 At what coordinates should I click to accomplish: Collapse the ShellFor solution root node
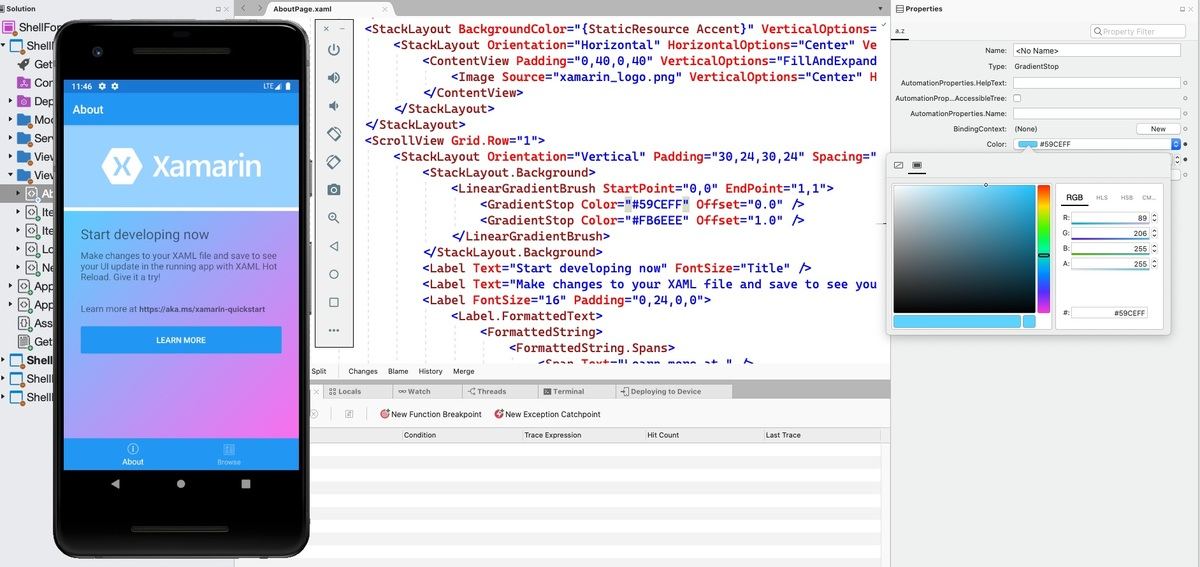coord(4,45)
